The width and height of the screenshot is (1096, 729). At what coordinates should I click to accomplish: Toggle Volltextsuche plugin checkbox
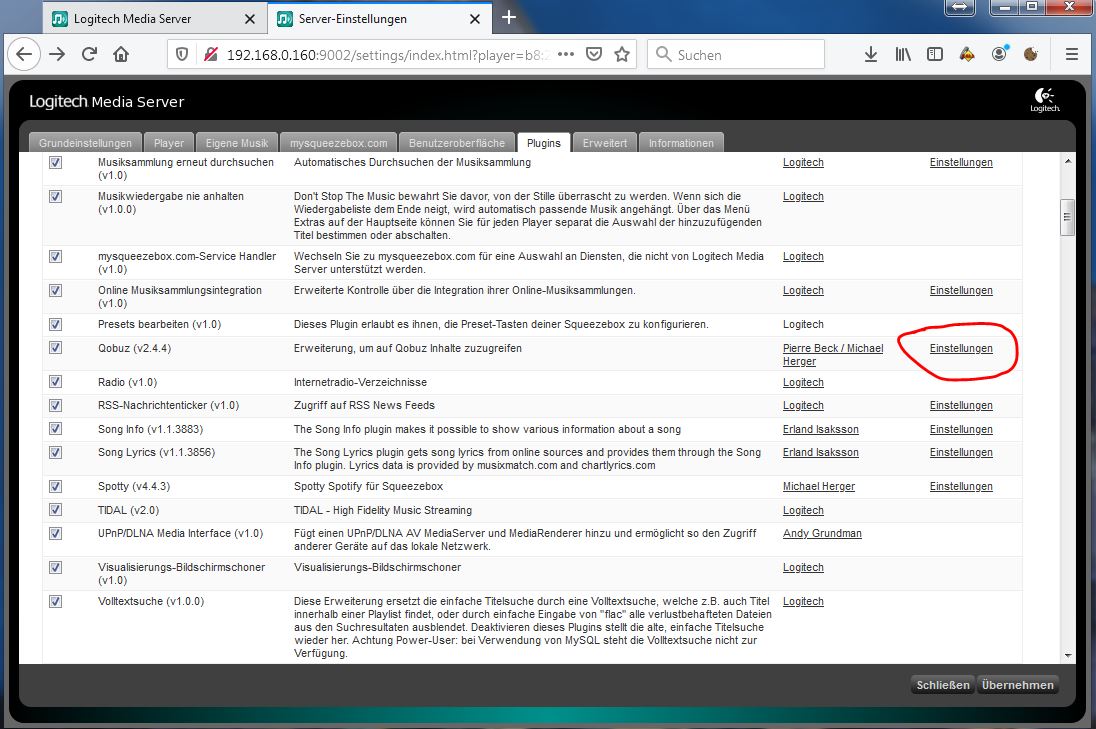55,601
